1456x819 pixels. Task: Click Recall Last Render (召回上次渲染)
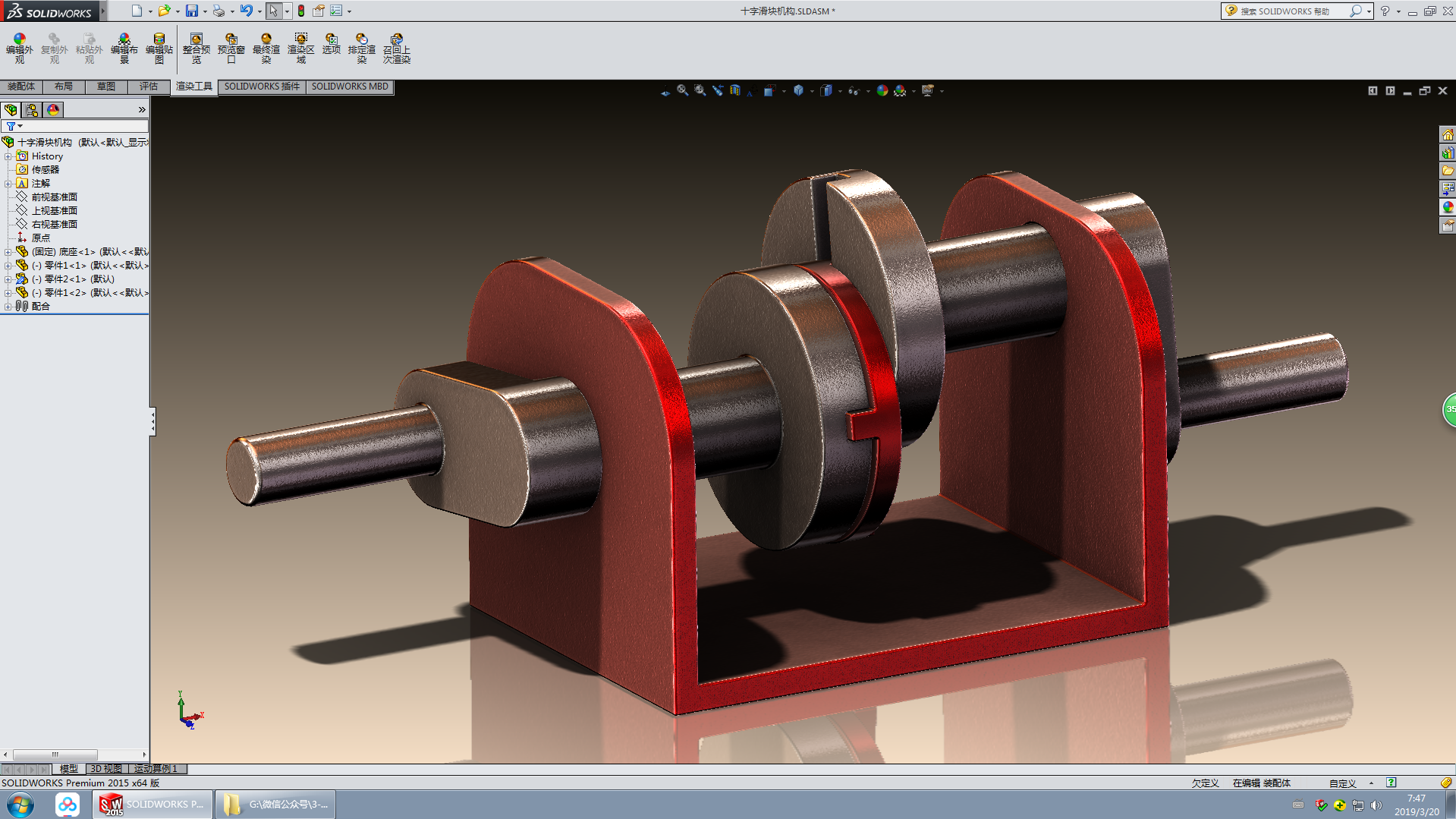pyautogui.click(x=397, y=49)
